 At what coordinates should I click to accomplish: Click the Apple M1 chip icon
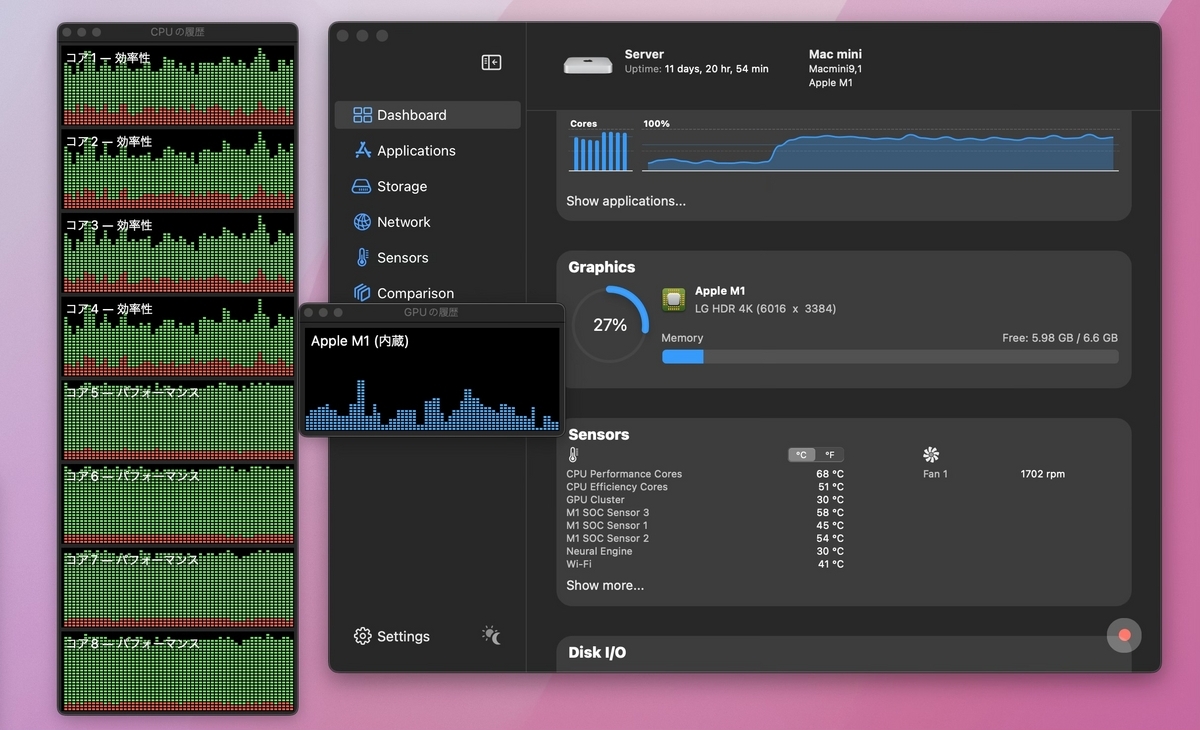click(x=674, y=300)
